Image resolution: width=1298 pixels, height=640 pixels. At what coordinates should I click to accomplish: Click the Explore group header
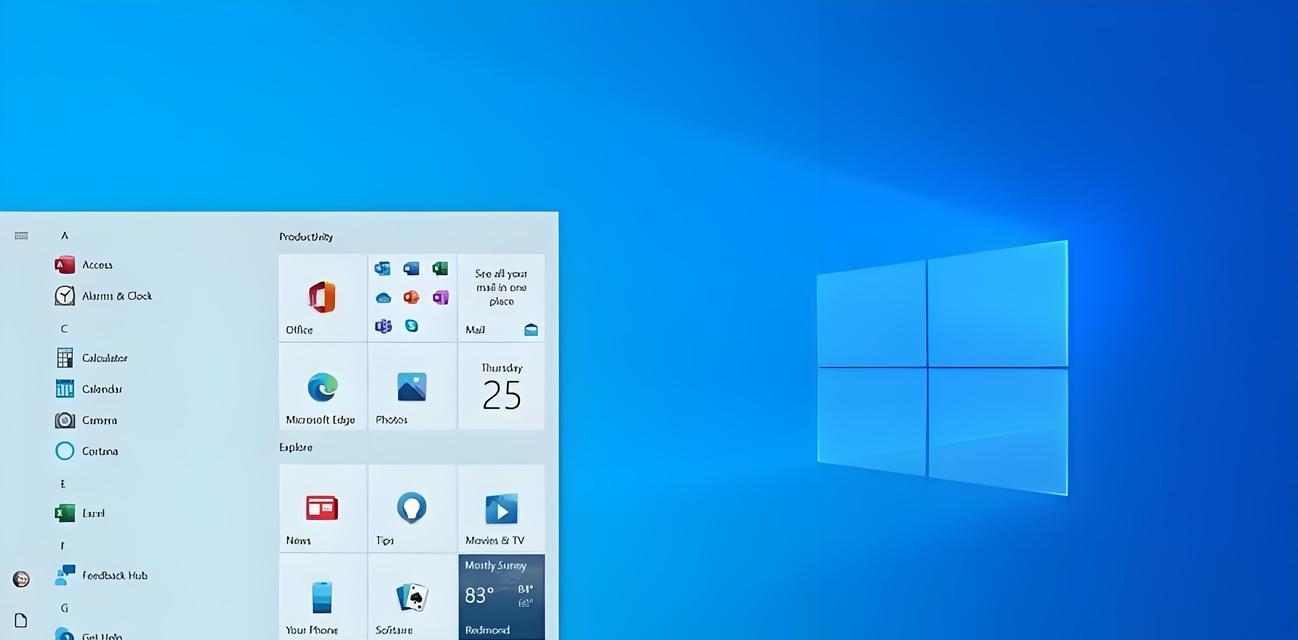coord(296,447)
